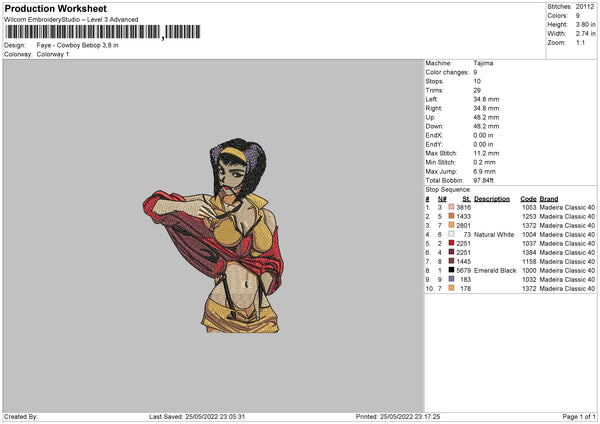Image resolution: width=600 pixels, height=424 pixels.
Task: Click the 'Down:' extent label
Action: pos(434,126)
